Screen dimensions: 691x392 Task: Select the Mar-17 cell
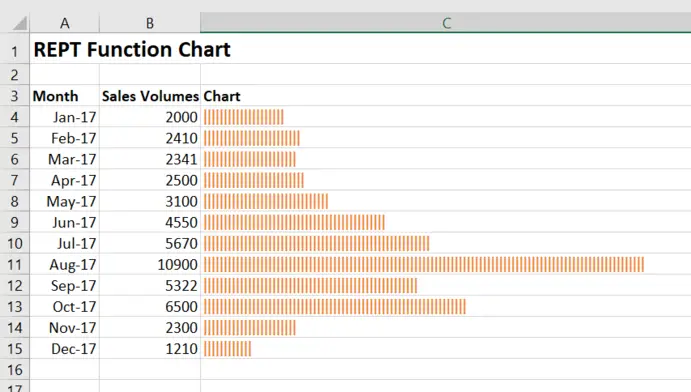[65, 159]
